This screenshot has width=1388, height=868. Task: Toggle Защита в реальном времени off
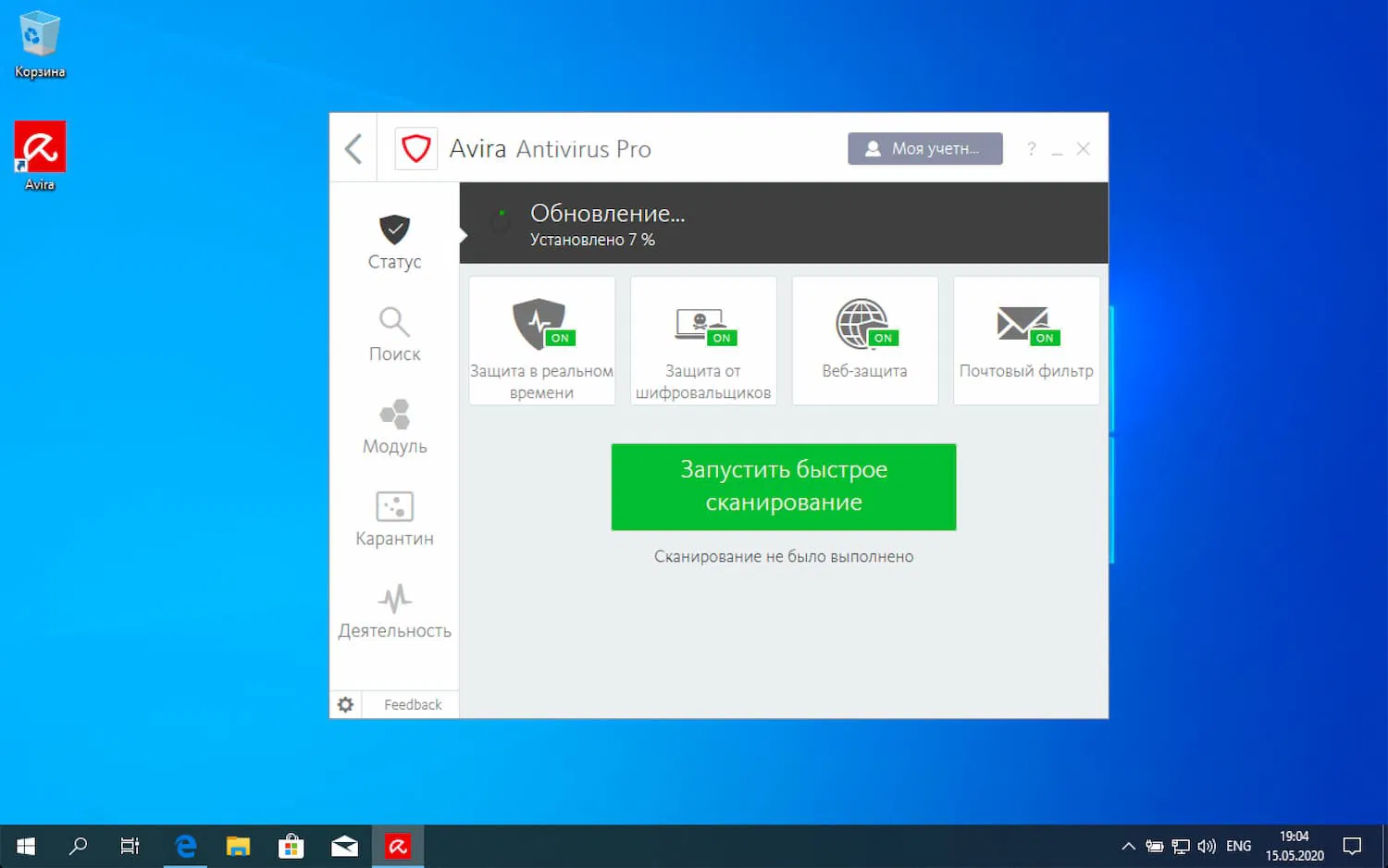(x=560, y=338)
